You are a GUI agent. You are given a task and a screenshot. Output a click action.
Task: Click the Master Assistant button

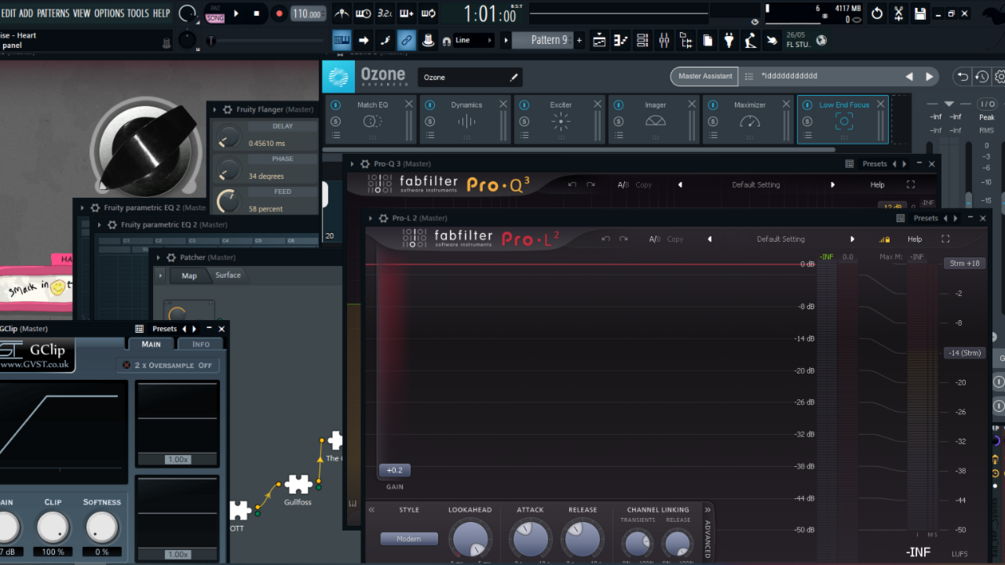pos(705,76)
